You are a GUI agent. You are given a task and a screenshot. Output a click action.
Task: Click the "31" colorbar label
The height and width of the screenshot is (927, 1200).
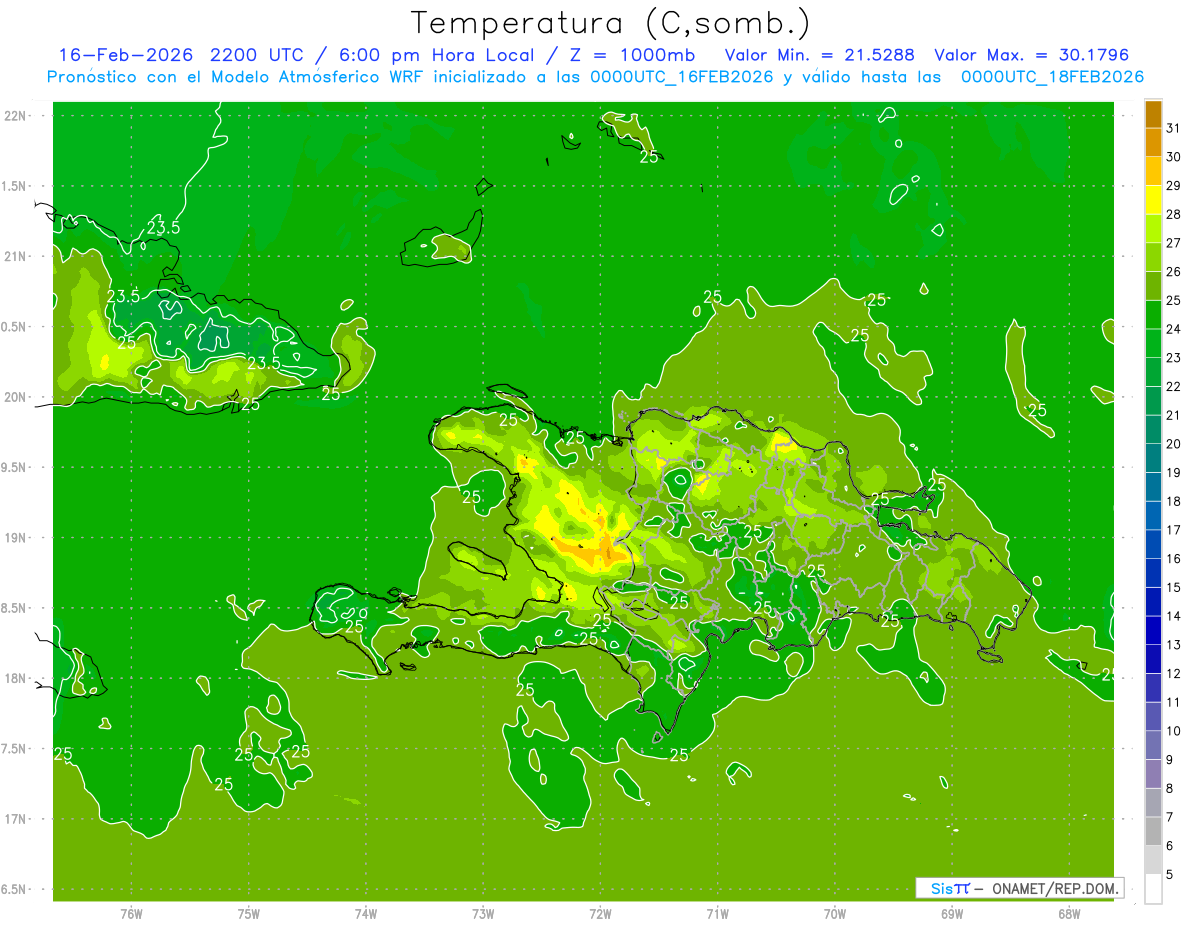tap(1174, 128)
